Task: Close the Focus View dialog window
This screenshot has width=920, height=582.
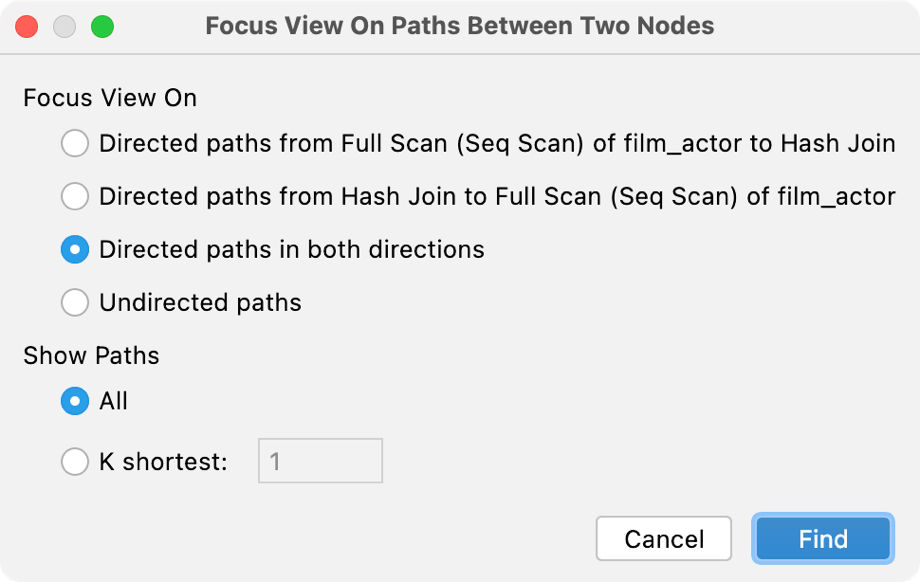Action: [27, 26]
